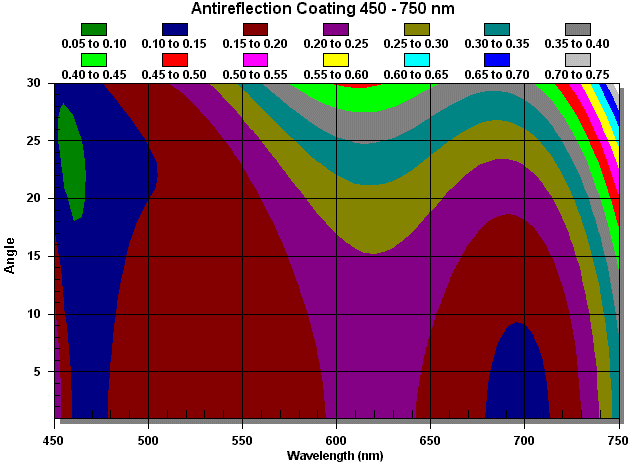Image resolution: width=644 pixels, height=464 pixels.
Task: Click the 700 wavelength axis label
Action: (524, 441)
